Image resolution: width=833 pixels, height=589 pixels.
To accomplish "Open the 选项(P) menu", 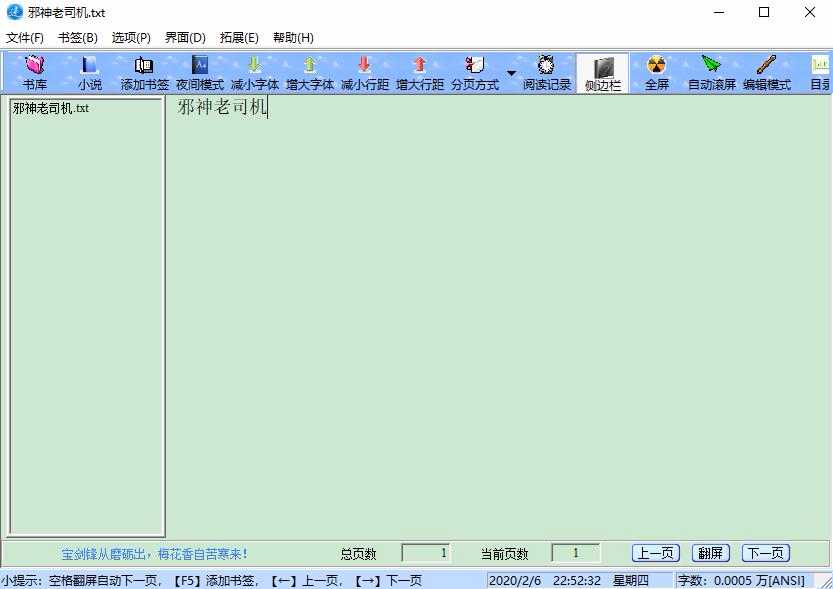I will tap(131, 38).
